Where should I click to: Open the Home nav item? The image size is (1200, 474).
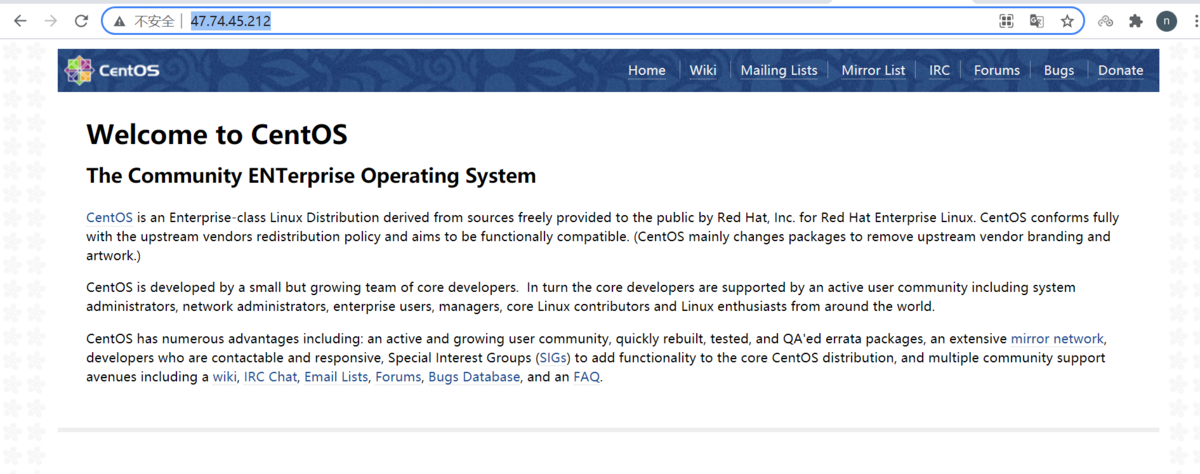(647, 70)
